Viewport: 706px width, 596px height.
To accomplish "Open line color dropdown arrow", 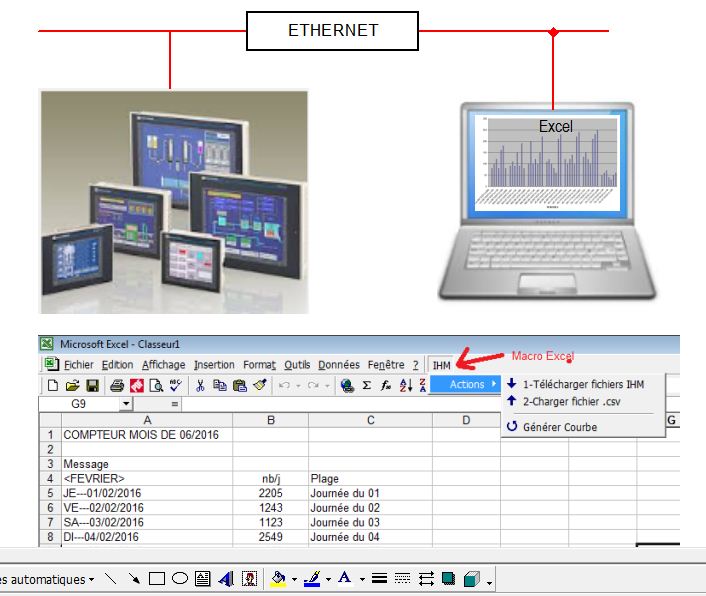I will (328, 579).
